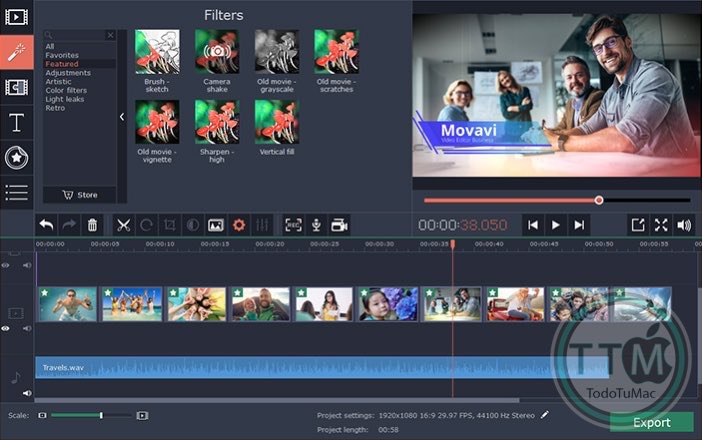The width and height of the screenshot is (702, 440).
Task: Click the Undo arrow button
Action: pos(46,225)
